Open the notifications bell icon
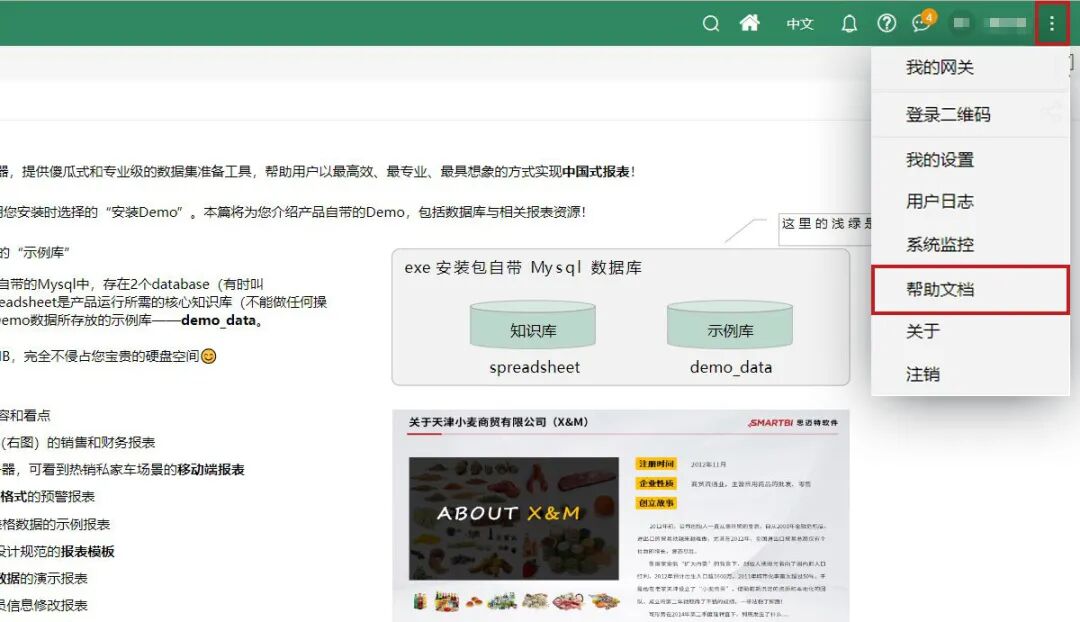Image resolution: width=1080 pixels, height=622 pixels. [848, 23]
